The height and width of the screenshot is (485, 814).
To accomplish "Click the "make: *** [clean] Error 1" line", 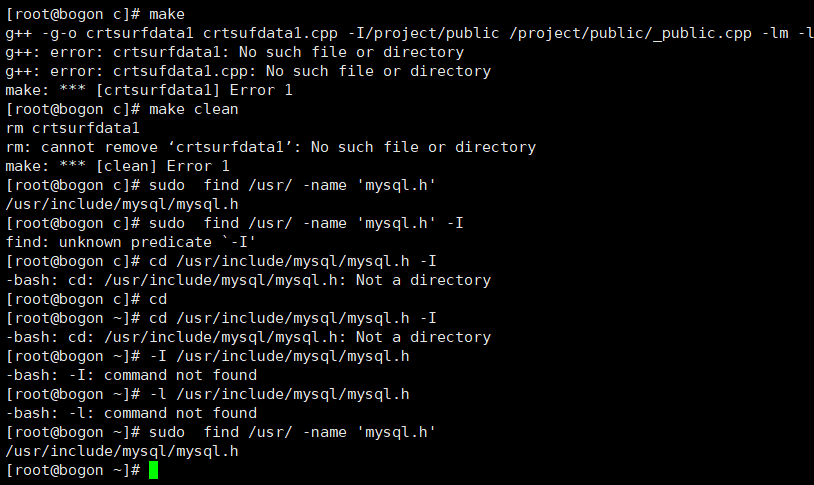I will point(117,166).
